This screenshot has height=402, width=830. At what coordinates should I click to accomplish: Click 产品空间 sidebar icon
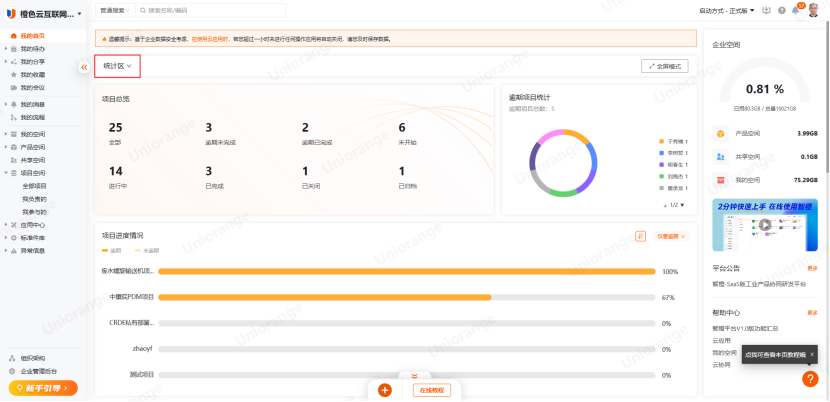[x=14, y=147]
